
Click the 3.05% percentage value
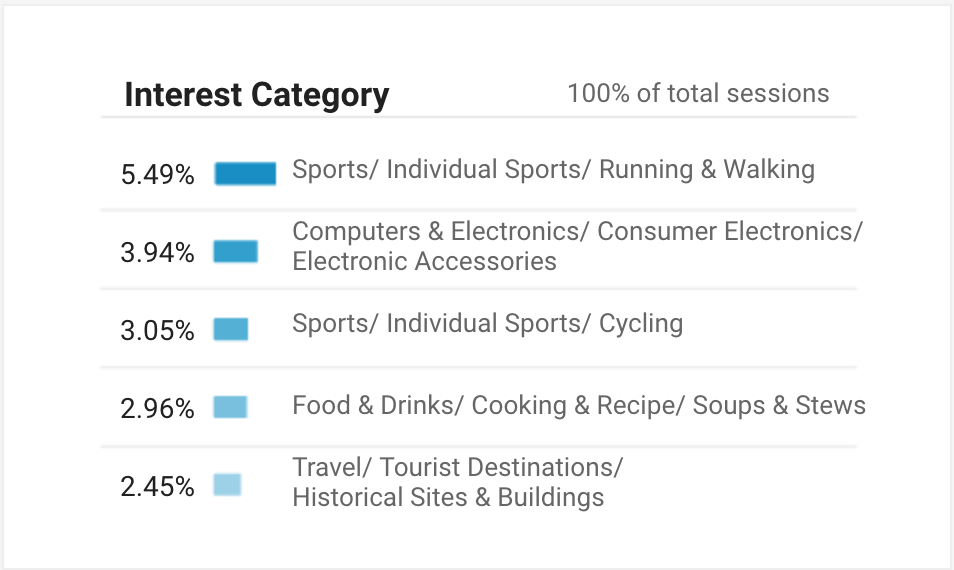pyautogui.click(x=157, y=331)
